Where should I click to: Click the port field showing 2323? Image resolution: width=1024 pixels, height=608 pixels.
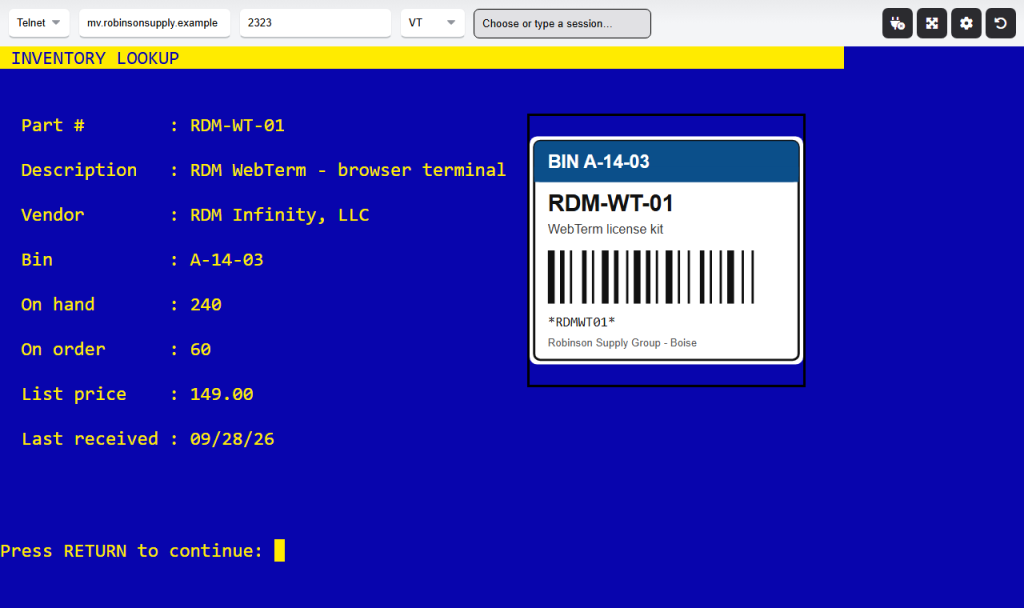pos(315,23)
